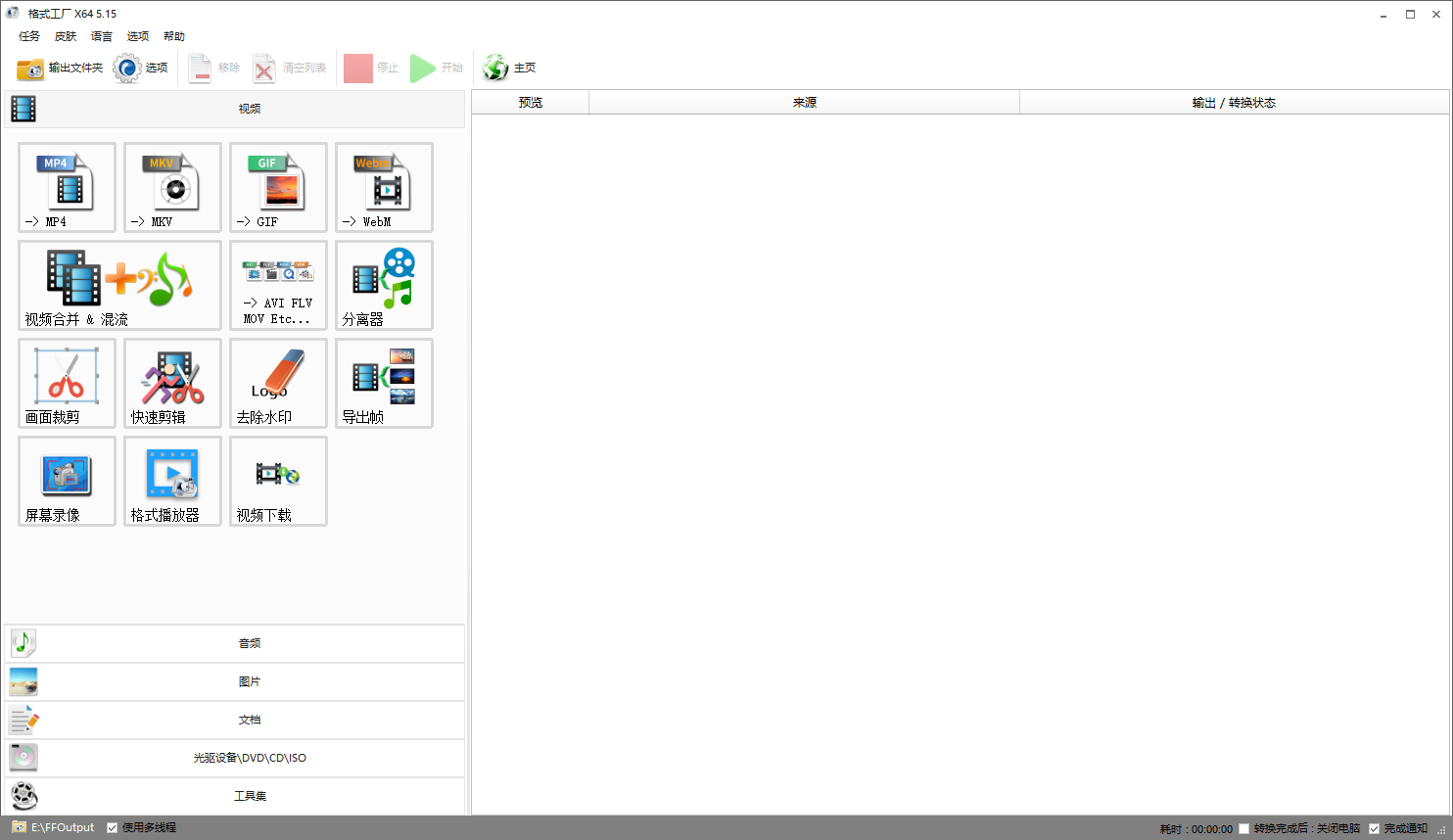
Task: Open the 选项 menu in menu bar
Action: (x=138, y=36)
